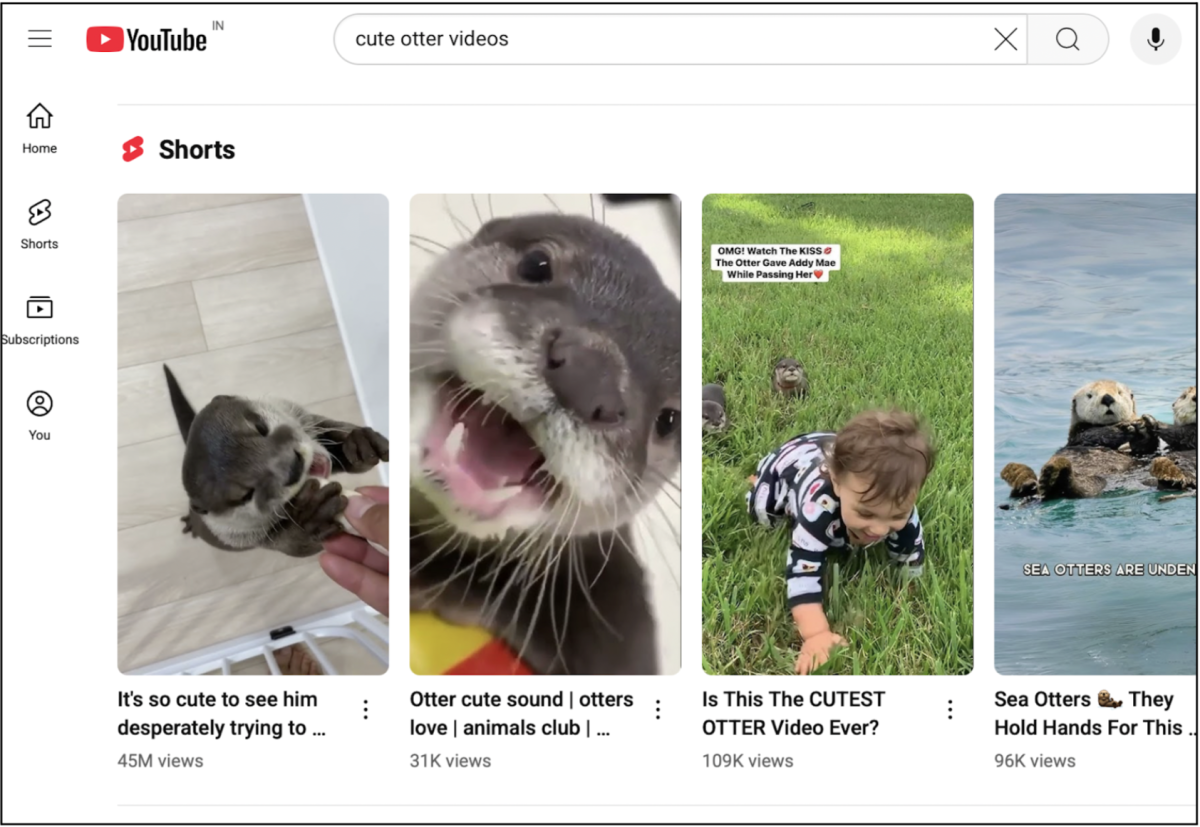The image size is (1200, 827).
Task: Go to Home in sidebar
Action: tap(40, 128)
